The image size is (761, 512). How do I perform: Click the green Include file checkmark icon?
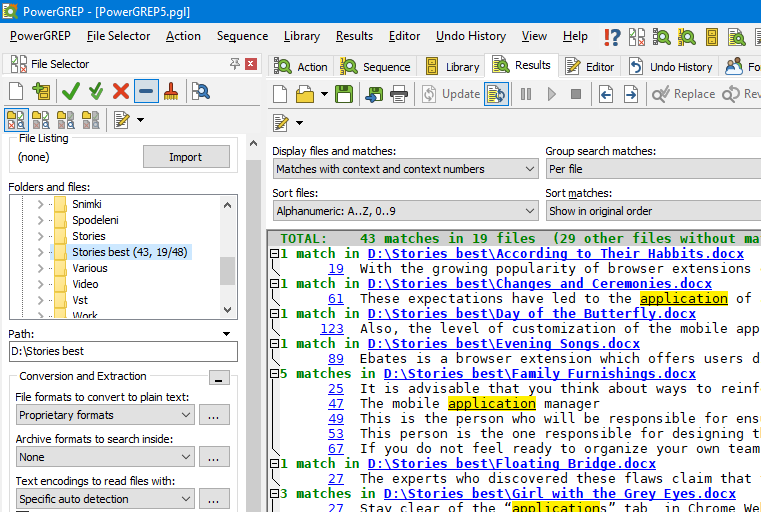pyautogui.click(x=71, y=91)
